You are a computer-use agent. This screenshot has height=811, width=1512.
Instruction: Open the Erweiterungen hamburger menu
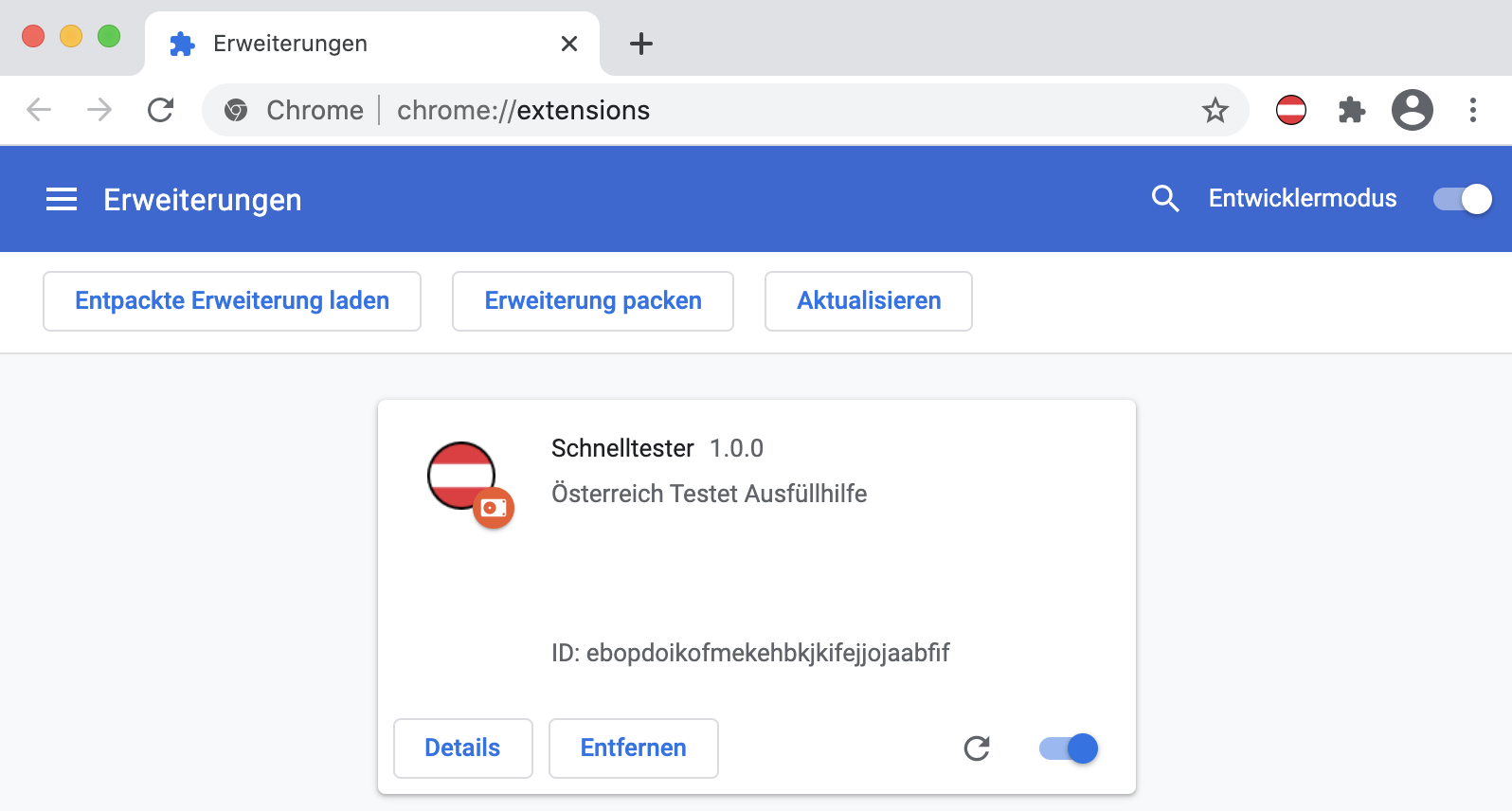click(62, 199)
